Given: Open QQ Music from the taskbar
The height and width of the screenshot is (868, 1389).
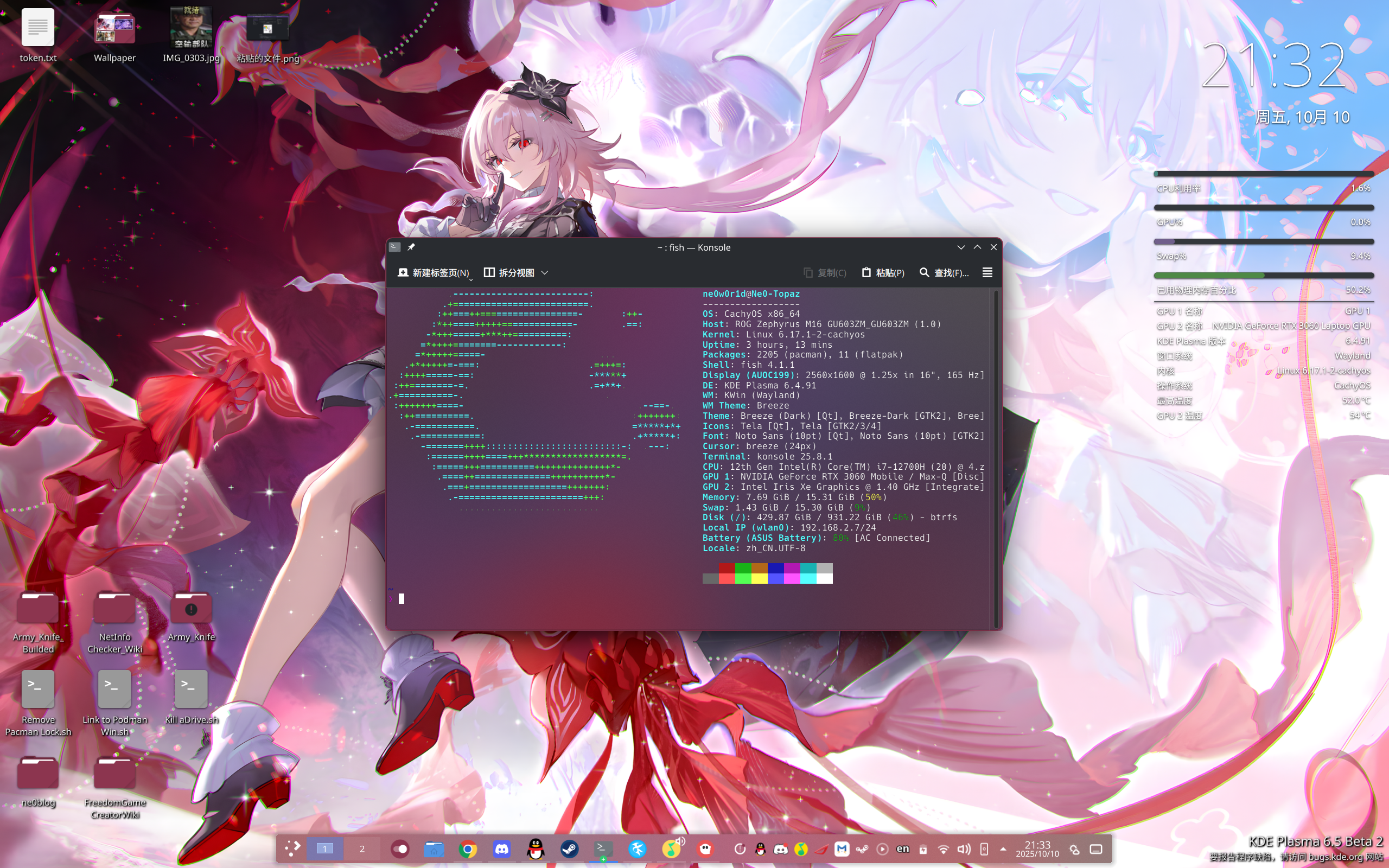Looking at the screenshot, I should pyautogui.click(x=672, y=849).
